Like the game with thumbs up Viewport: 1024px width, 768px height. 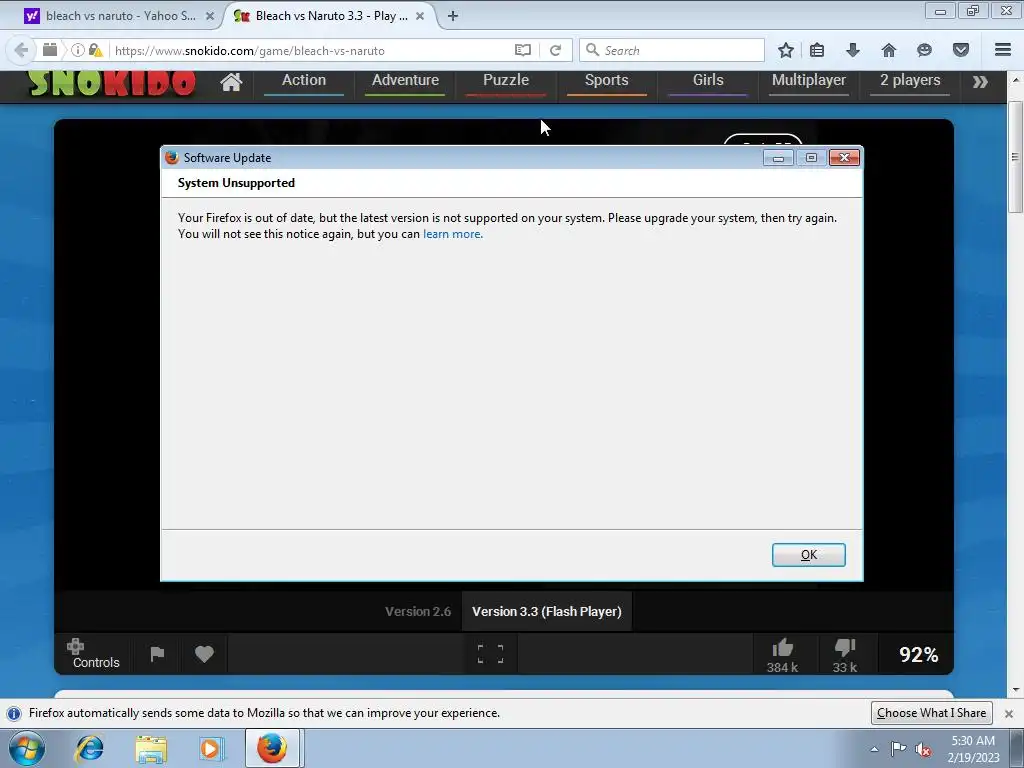click(782, 656)
